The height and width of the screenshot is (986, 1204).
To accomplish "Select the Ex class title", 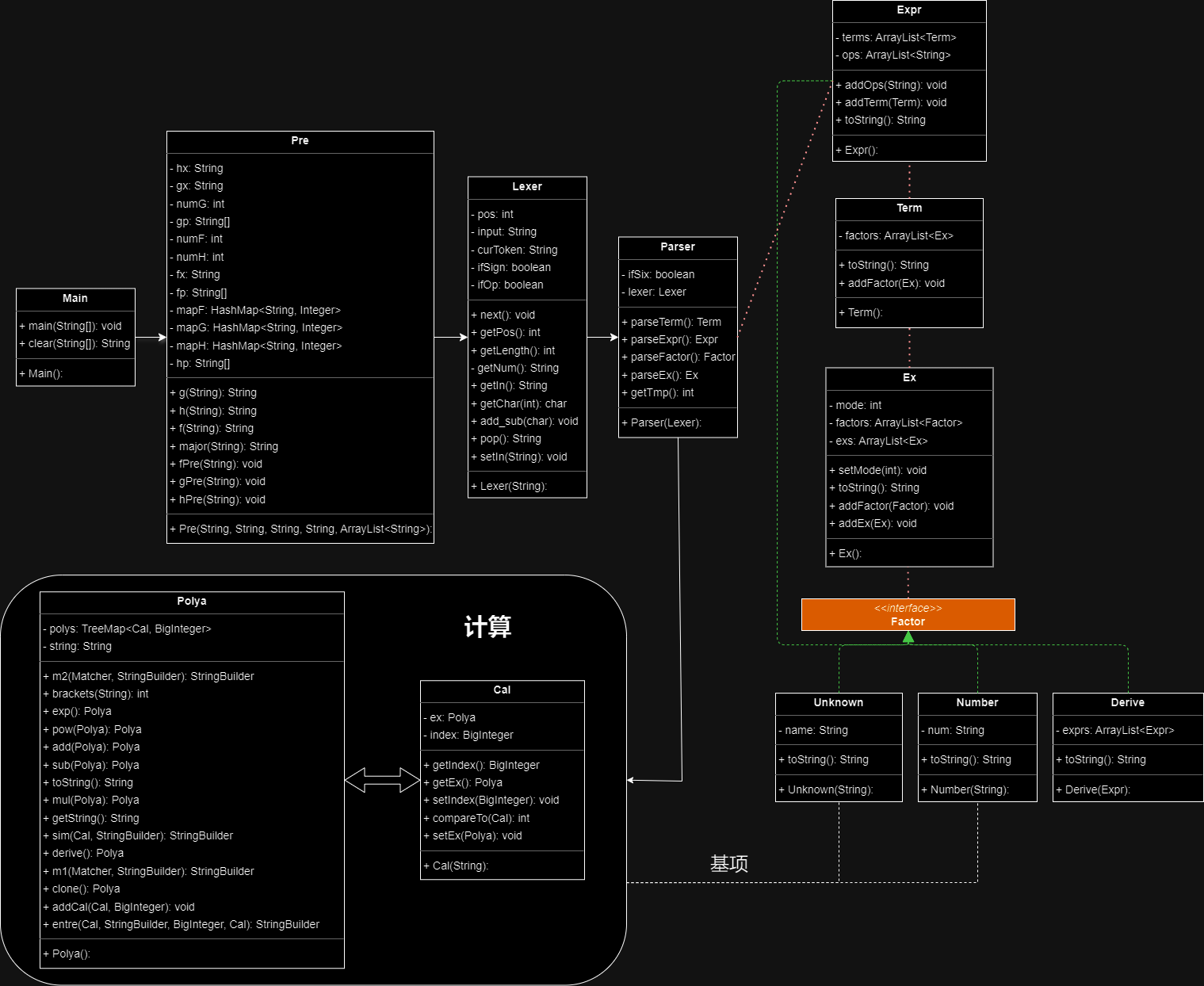I will coord(909,378).
